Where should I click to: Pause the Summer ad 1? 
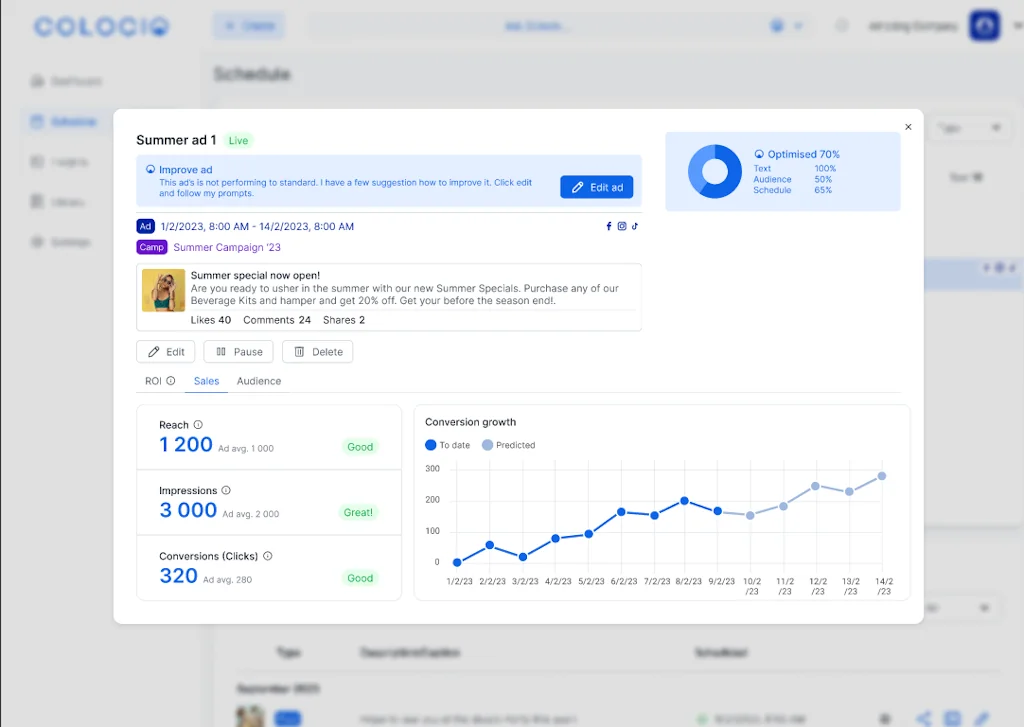pos(238,352)
